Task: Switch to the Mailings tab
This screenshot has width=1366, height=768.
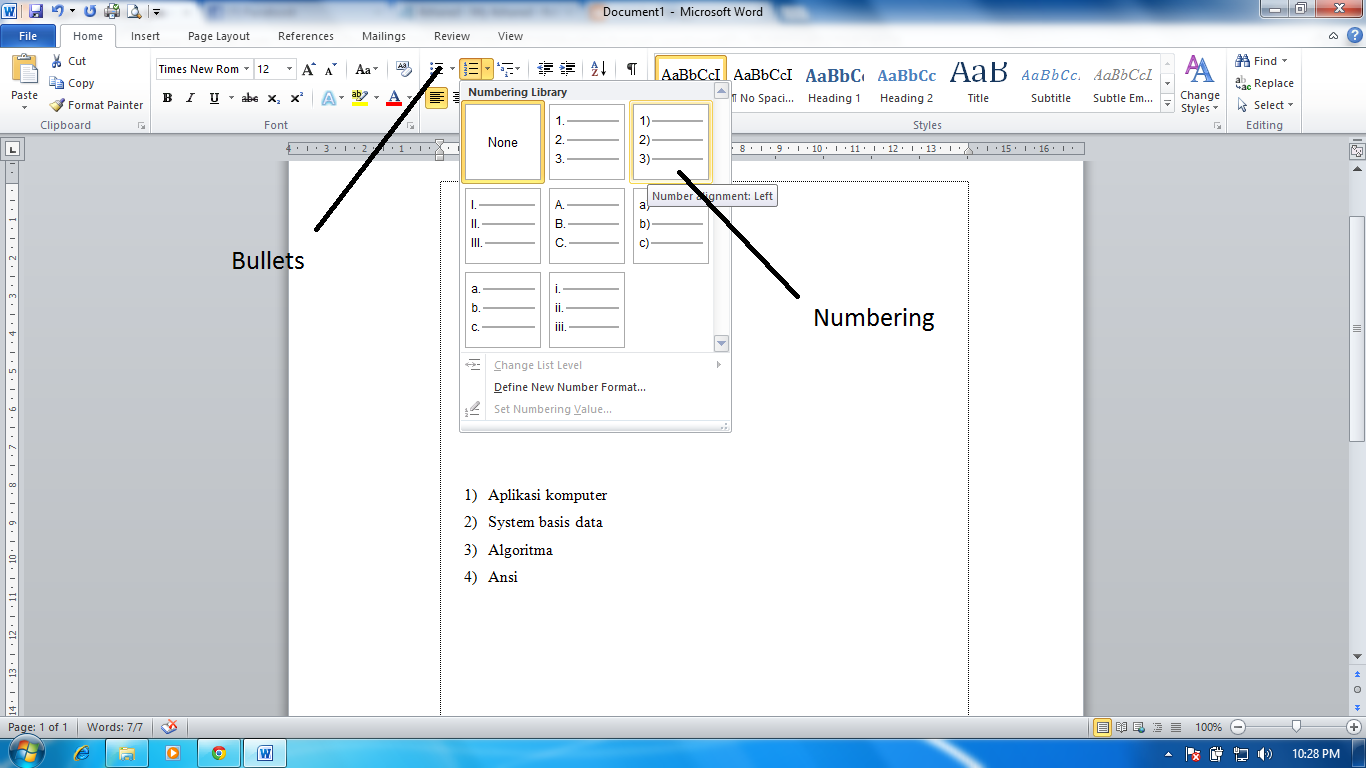Action: [384, 36]
